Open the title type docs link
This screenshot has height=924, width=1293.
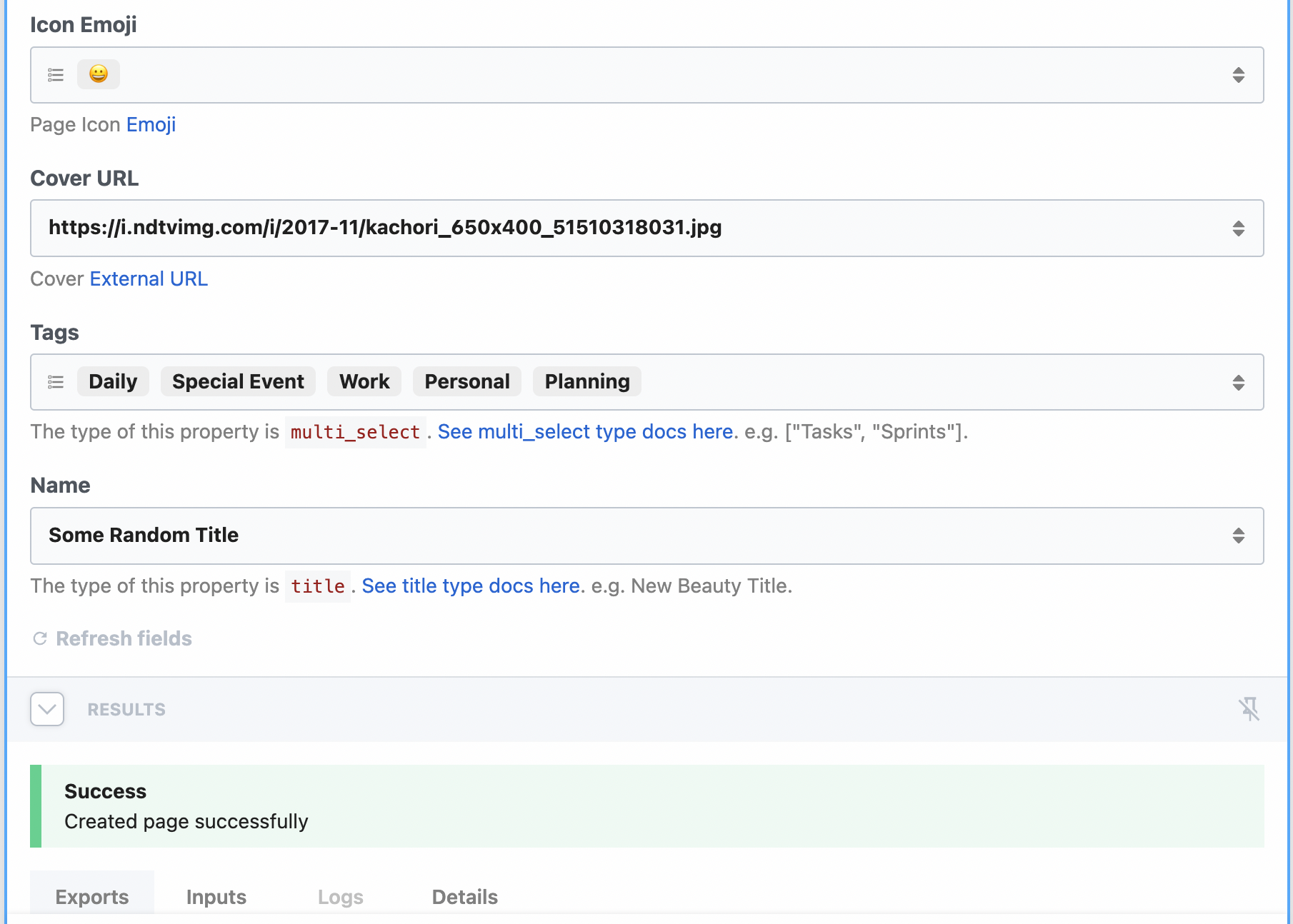coord(471,586)
